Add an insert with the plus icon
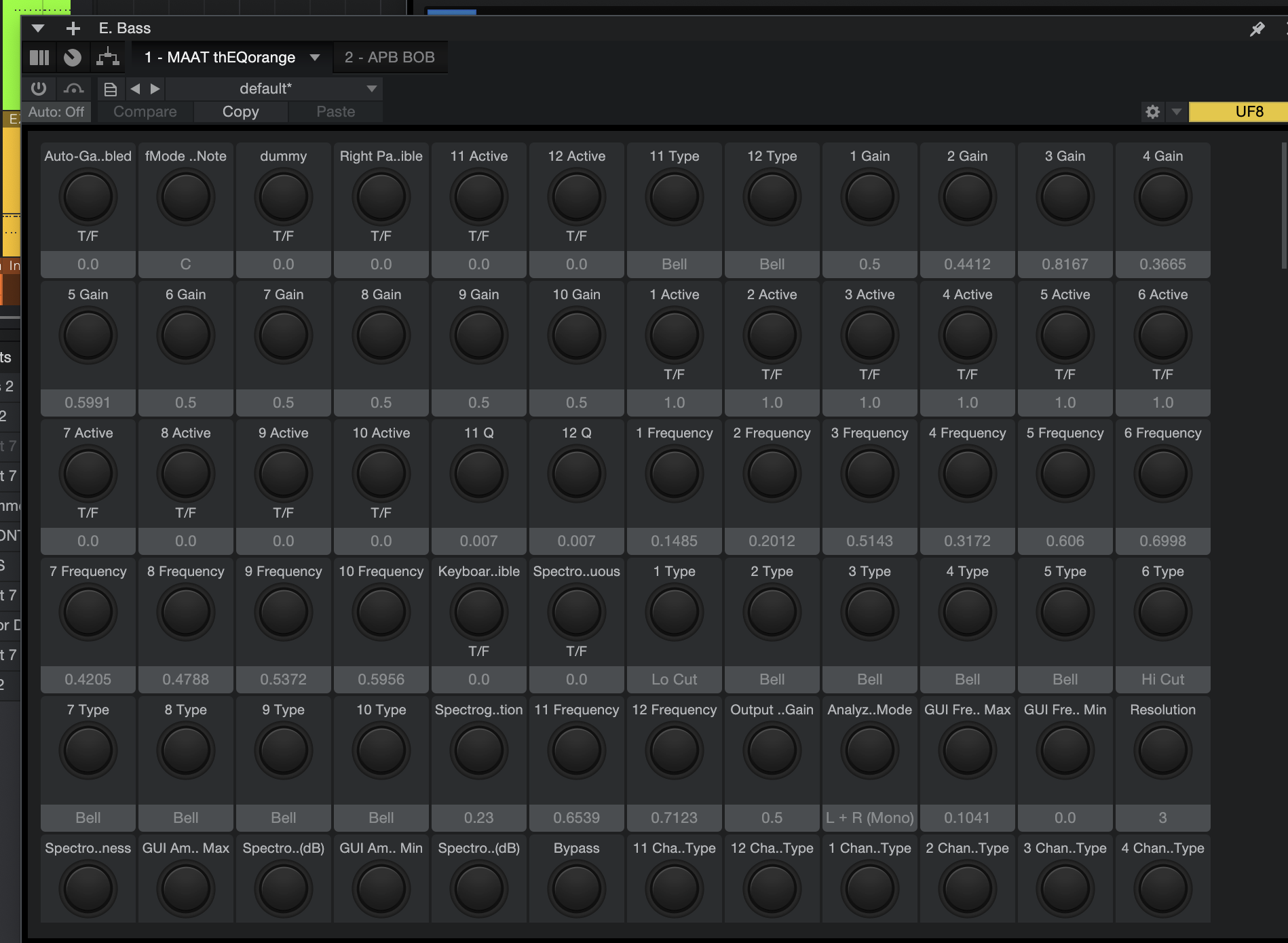 coord(73,28)
